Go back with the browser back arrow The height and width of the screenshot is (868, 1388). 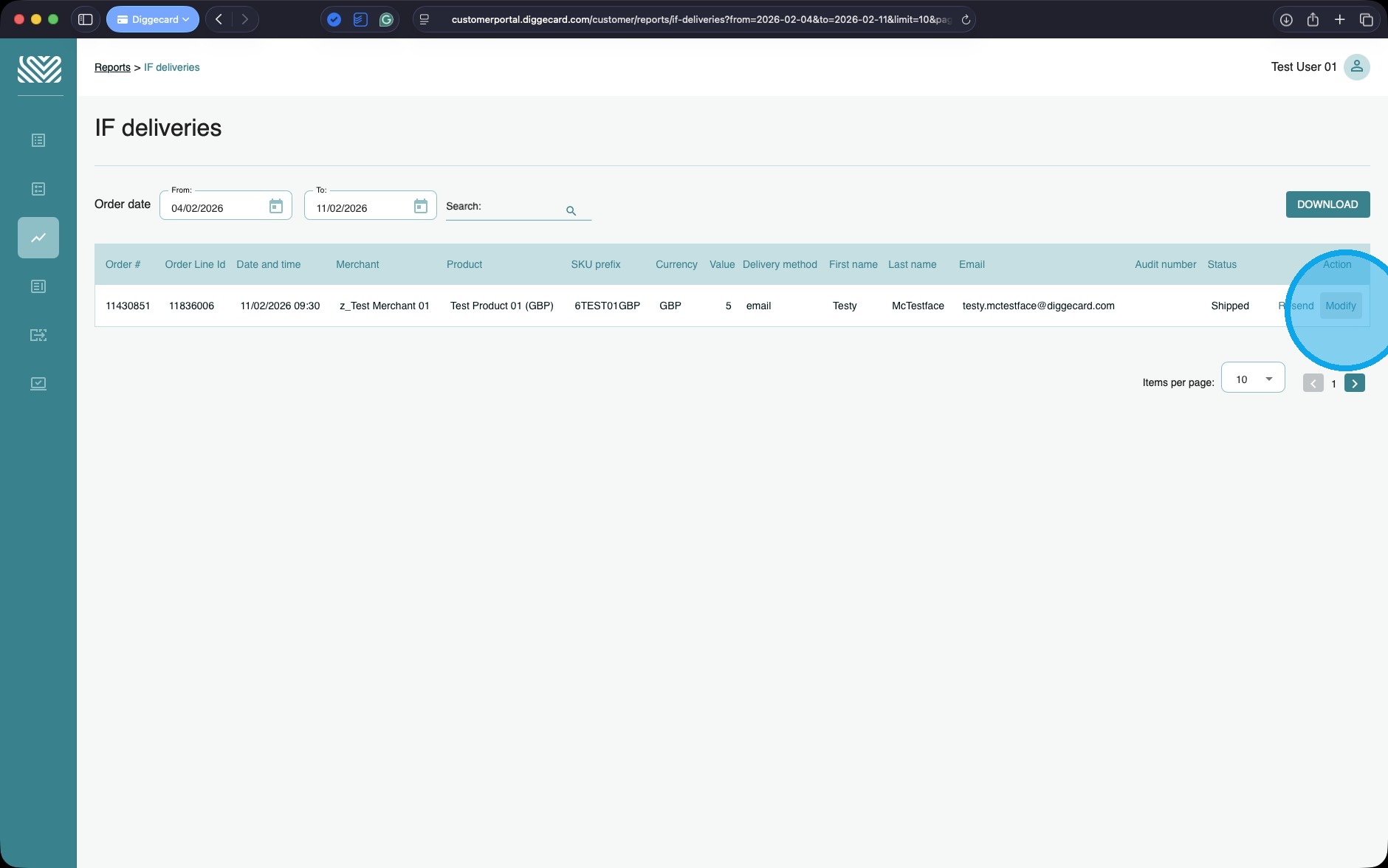[x=219, y=19]
